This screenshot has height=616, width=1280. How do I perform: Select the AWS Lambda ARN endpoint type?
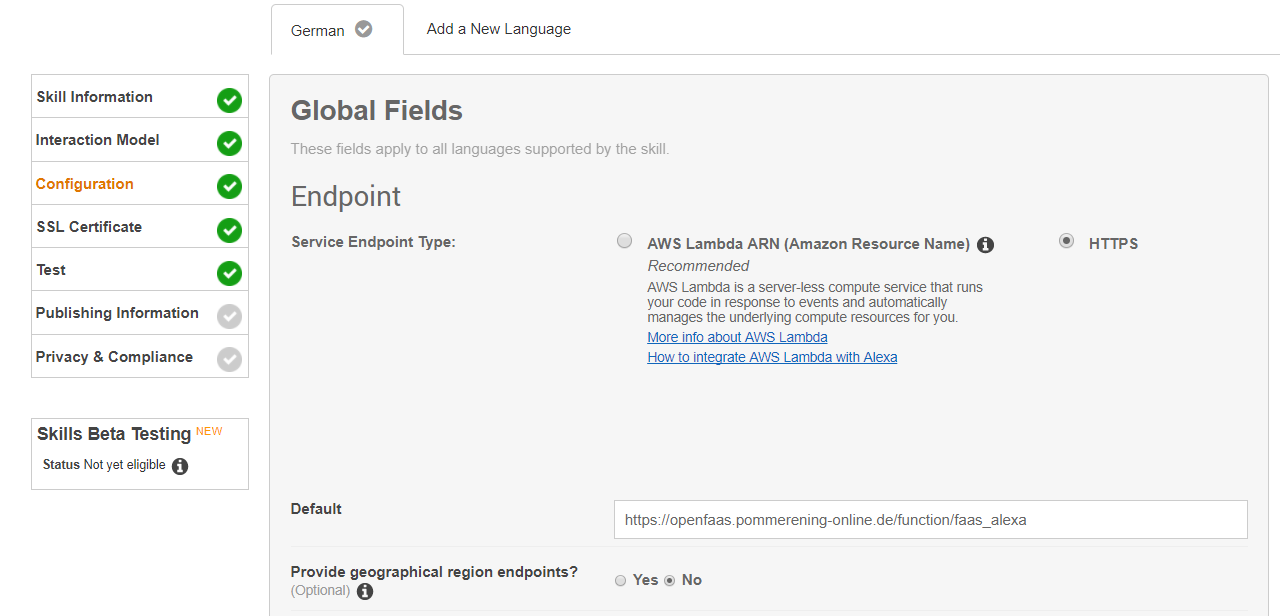pyautogui.click(x=625, y=241)
